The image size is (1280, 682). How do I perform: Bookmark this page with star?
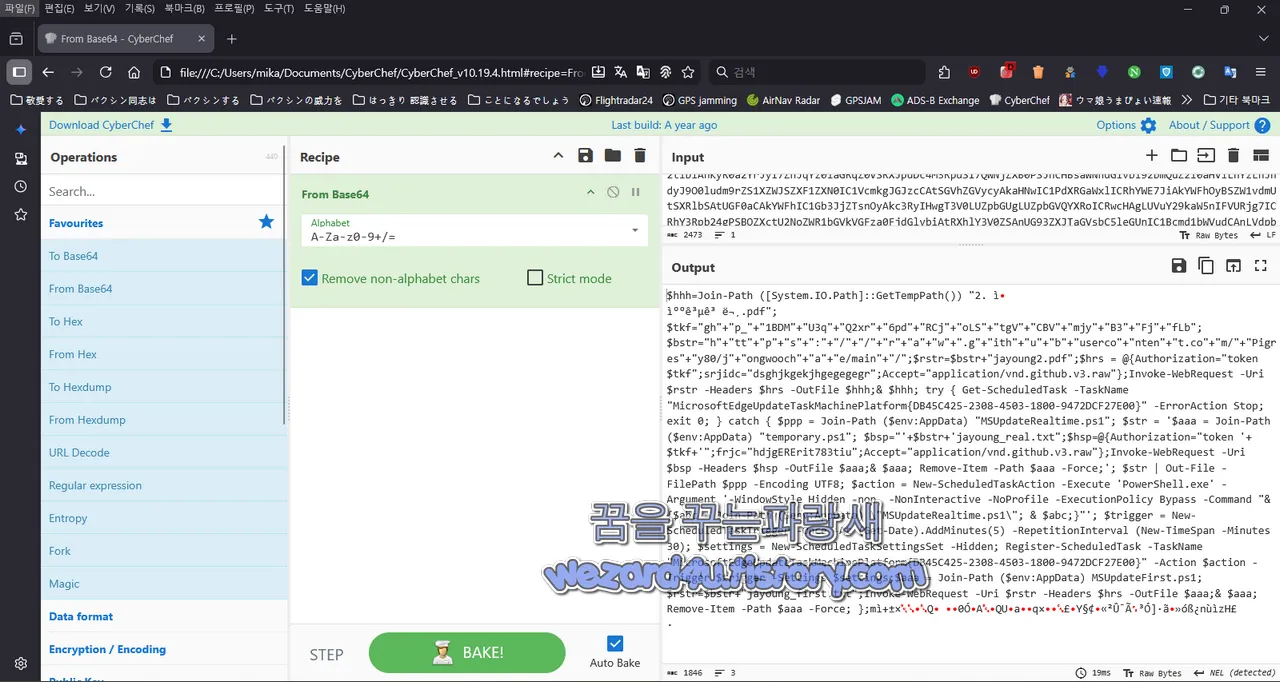pyautogui.click(x=688, y=72)
